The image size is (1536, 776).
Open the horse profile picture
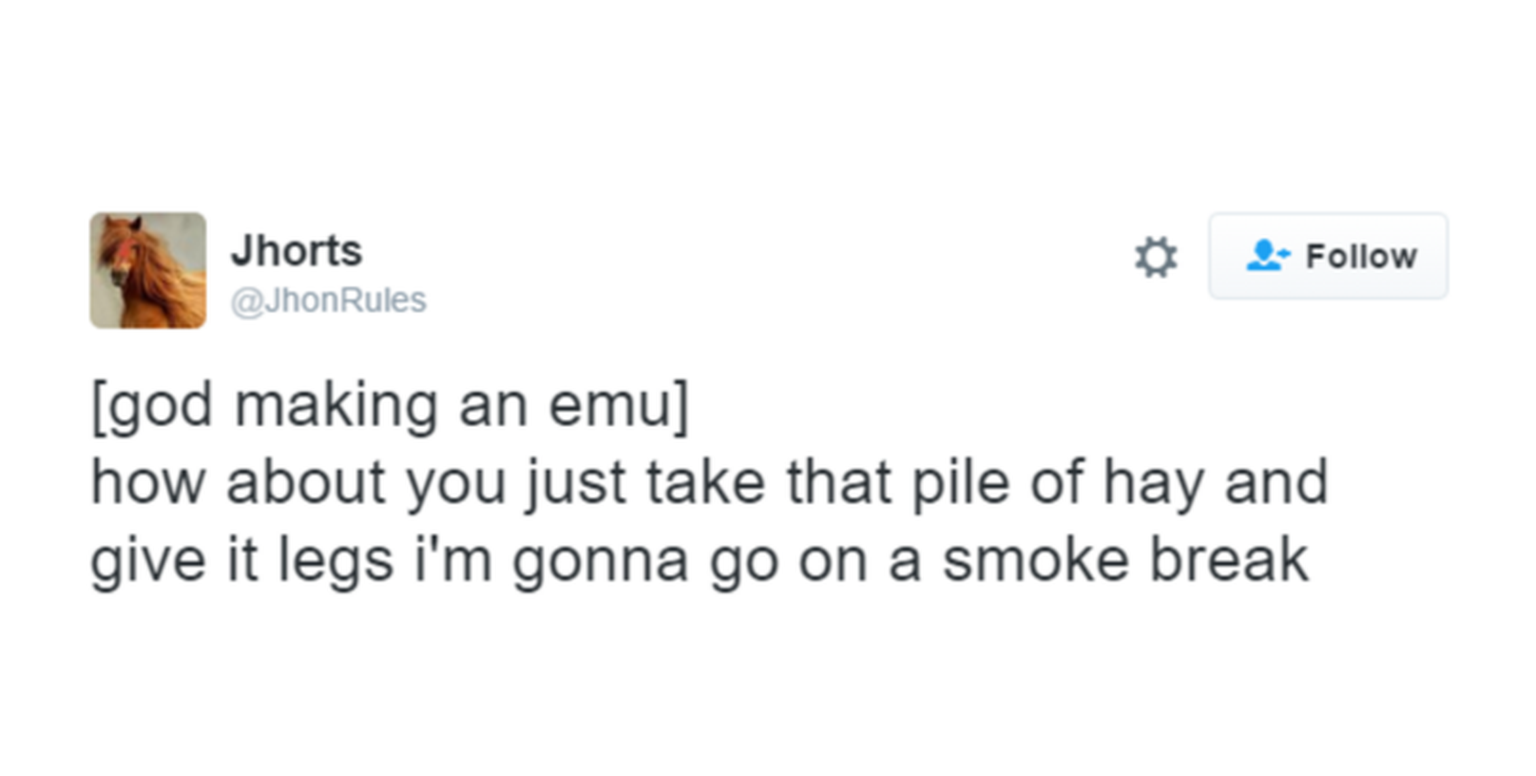click(x=148, y=270)
